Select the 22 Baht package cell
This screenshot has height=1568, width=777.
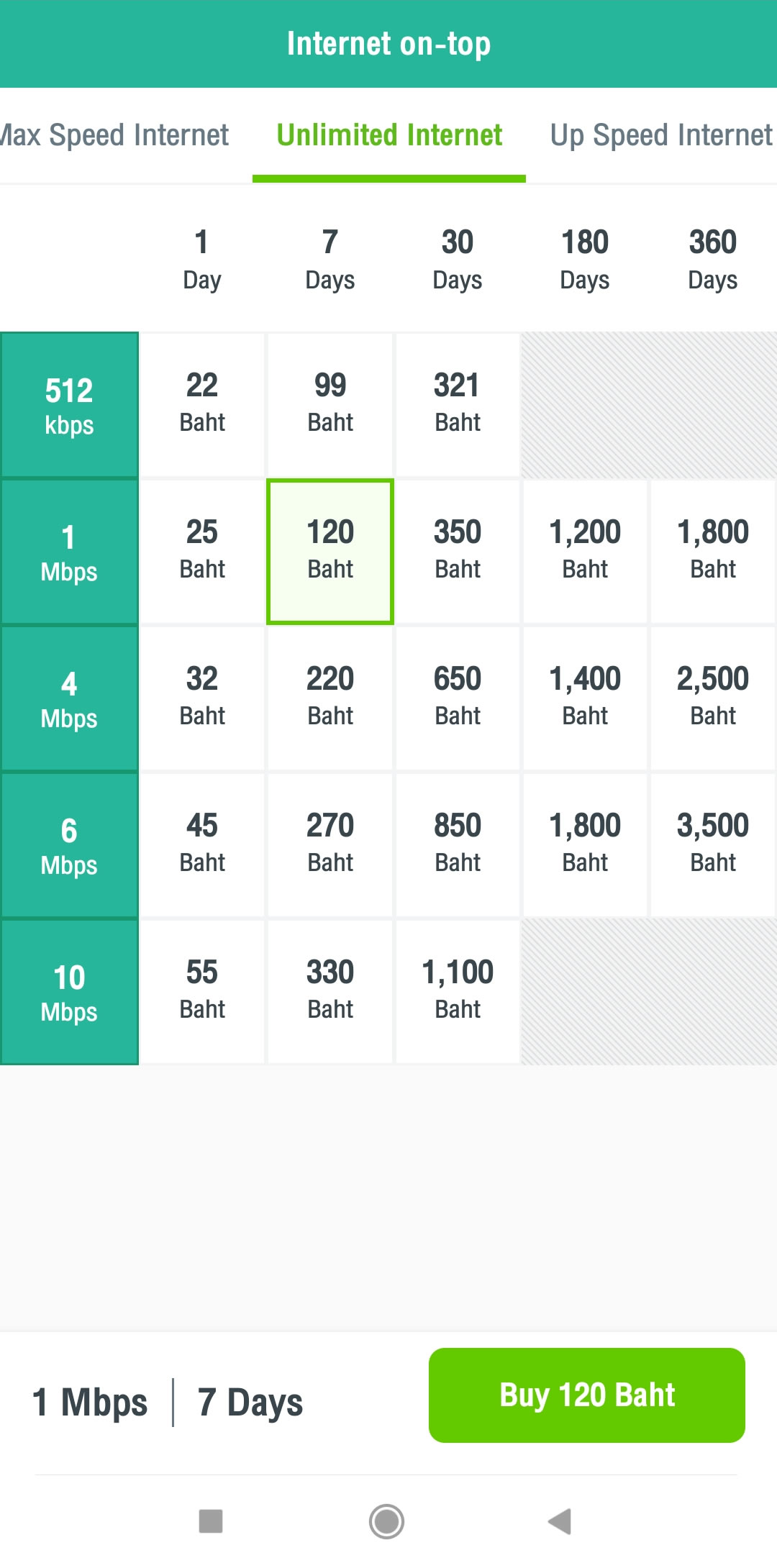pos(202,404)
